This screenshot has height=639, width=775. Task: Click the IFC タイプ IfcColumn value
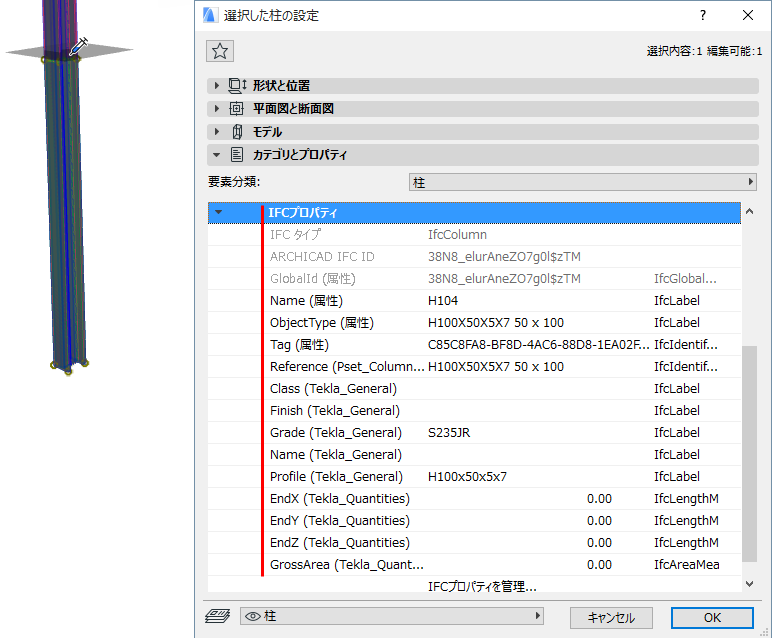coord(457,235)
